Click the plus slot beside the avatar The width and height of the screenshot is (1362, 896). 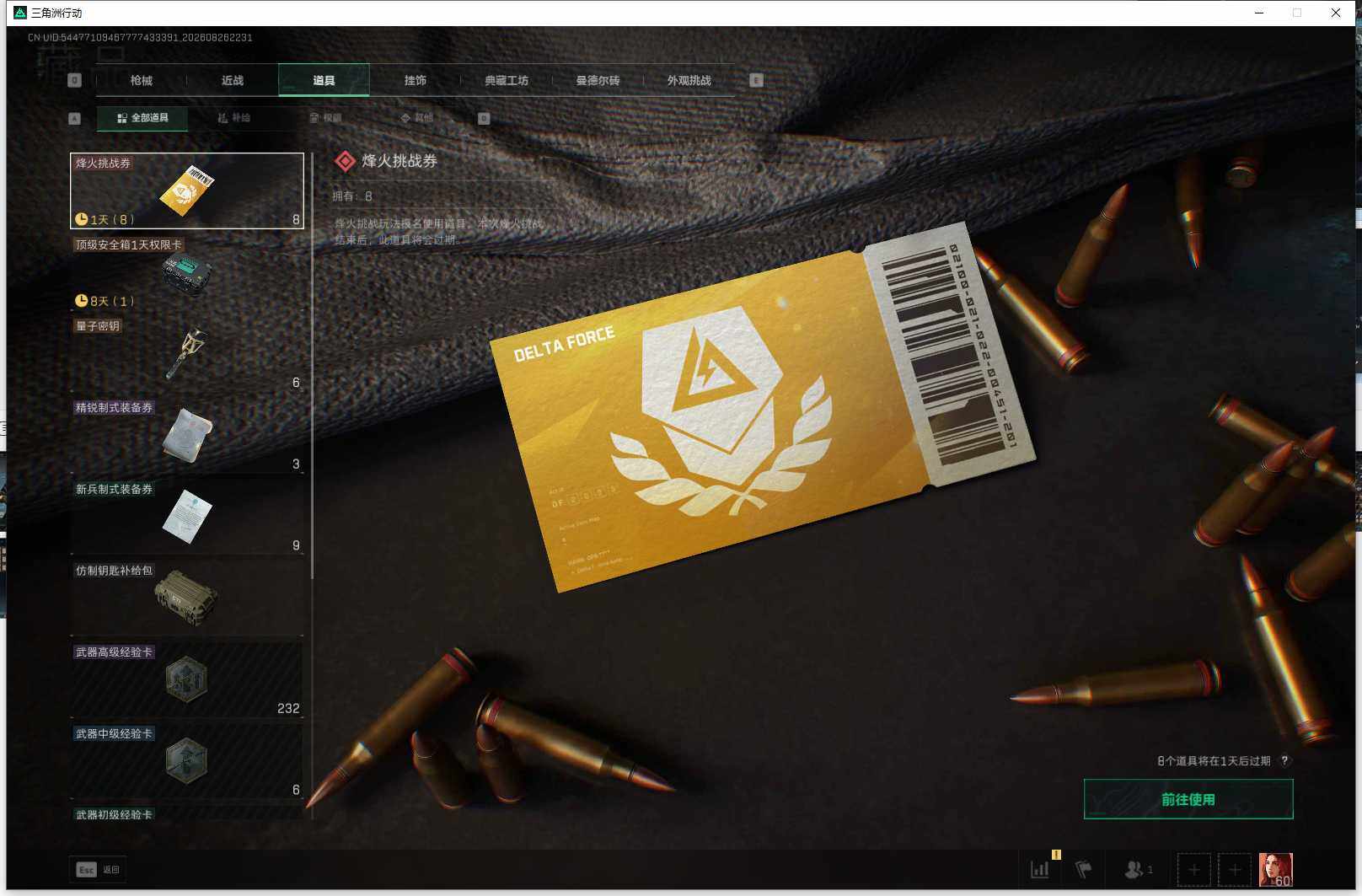[x=1235, y=869]
